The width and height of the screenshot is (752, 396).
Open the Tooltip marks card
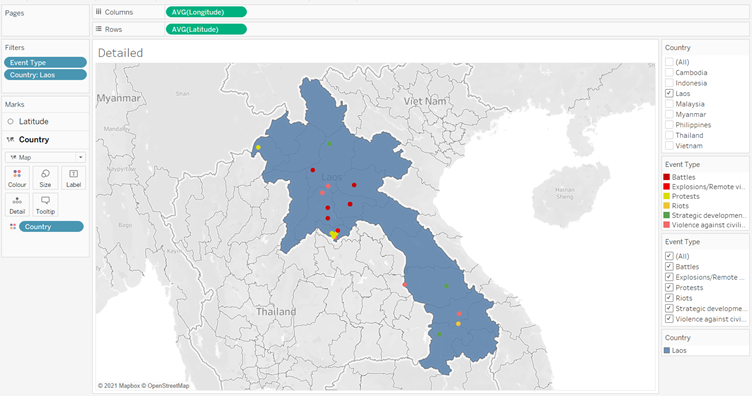point(45,205)
